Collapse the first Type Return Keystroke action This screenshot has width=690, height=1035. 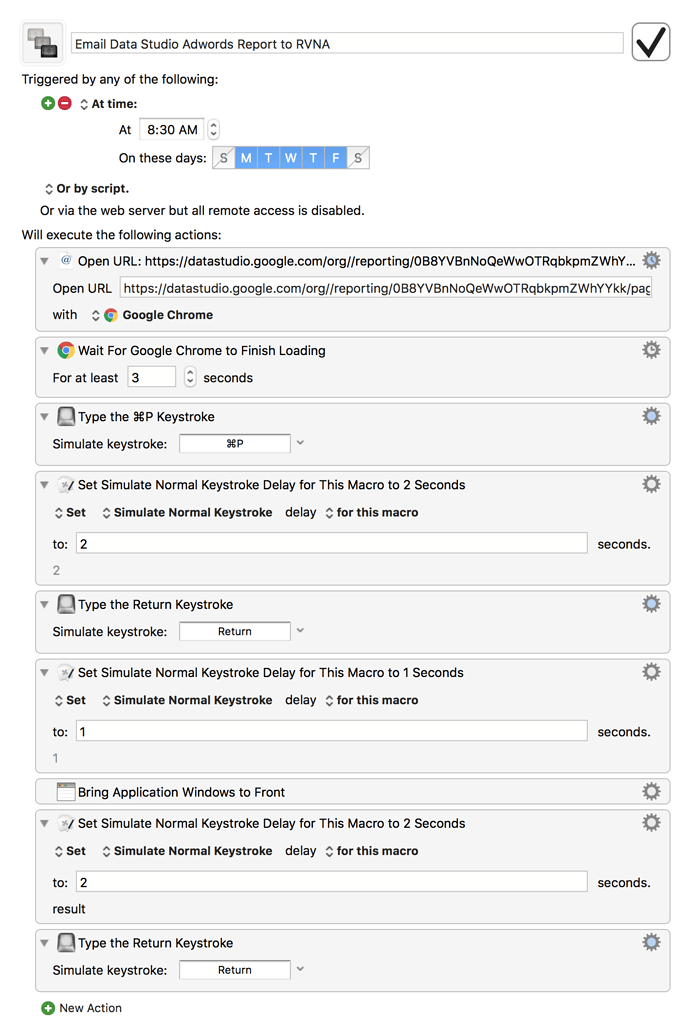pos(44,604)
